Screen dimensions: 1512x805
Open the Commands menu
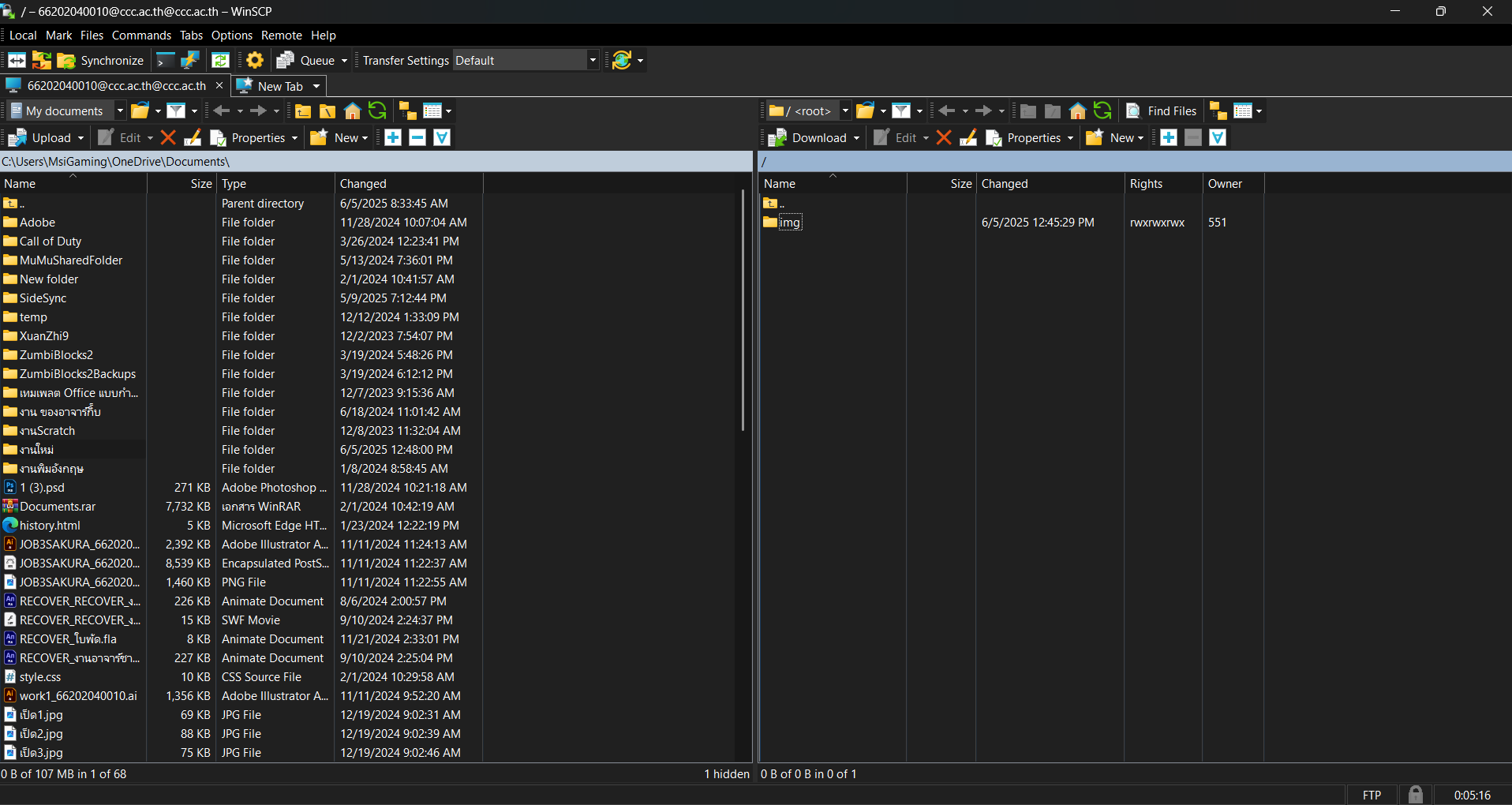point(141,35)
